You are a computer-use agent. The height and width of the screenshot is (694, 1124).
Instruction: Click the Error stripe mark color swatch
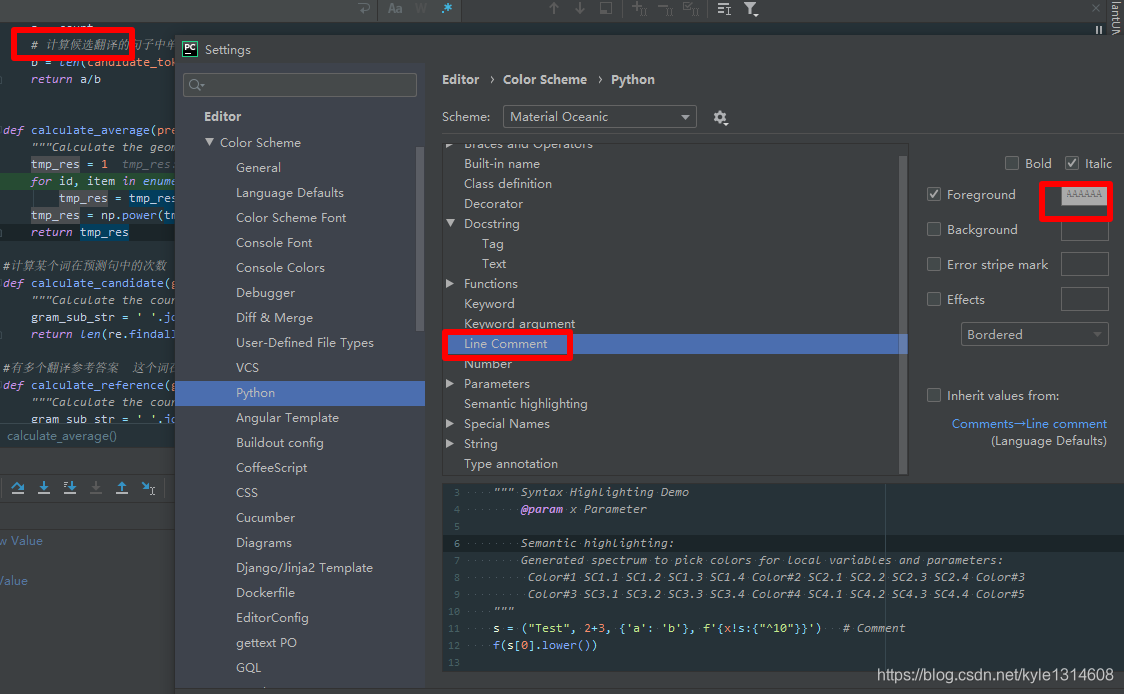[x=1085, y=265]
